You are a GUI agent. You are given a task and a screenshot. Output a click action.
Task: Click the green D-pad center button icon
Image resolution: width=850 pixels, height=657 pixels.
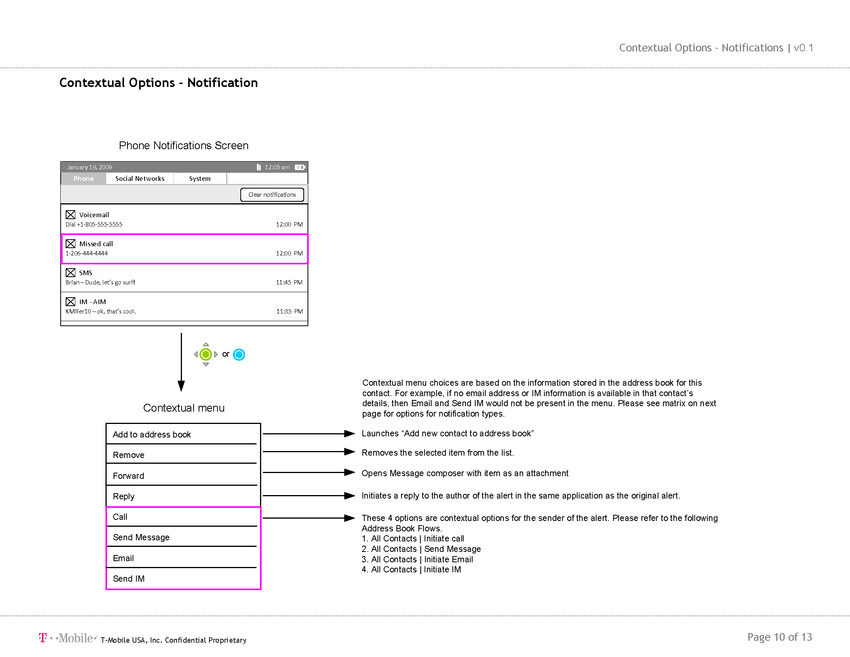pyautogui.click(x=205, y=355)
